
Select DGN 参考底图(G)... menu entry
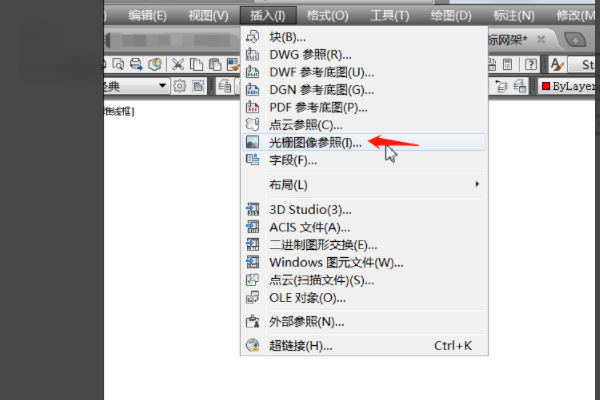[x=364, y=90]
